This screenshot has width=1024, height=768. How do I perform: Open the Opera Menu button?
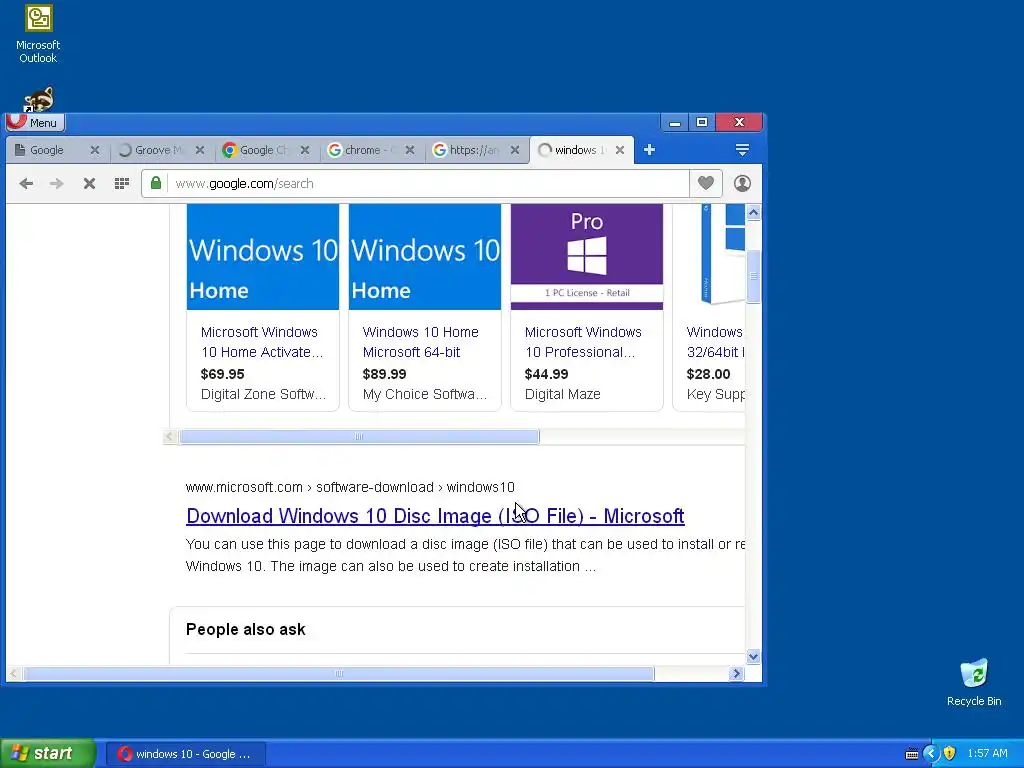tap(35, 122)
